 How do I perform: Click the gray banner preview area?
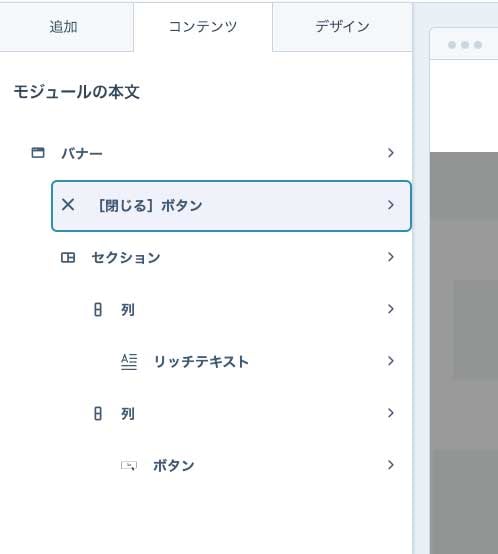tap(464, 353)
